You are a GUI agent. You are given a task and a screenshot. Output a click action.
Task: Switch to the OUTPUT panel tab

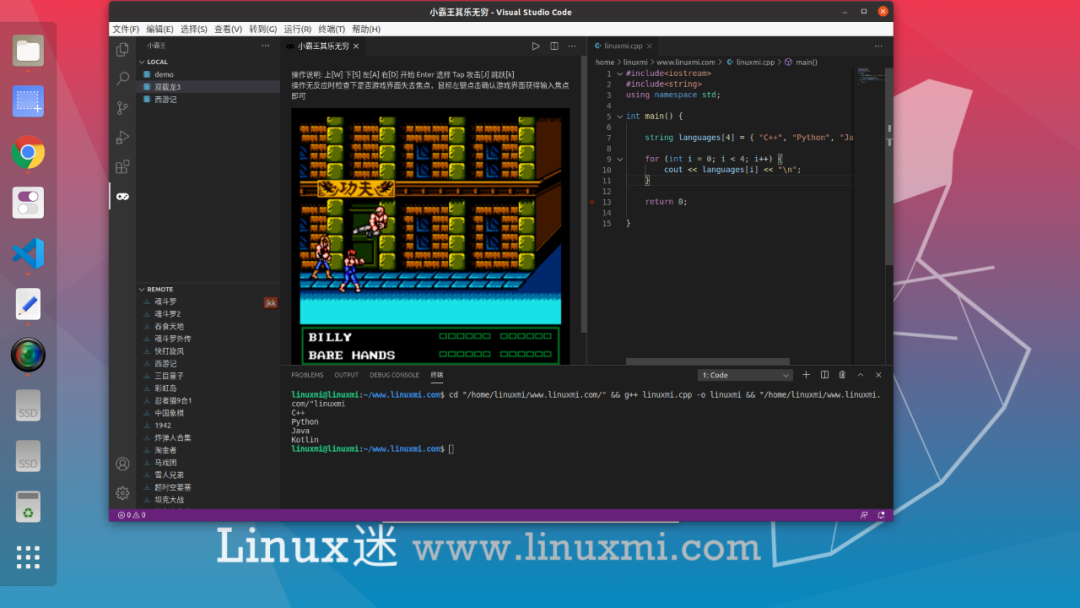point(346,375)
